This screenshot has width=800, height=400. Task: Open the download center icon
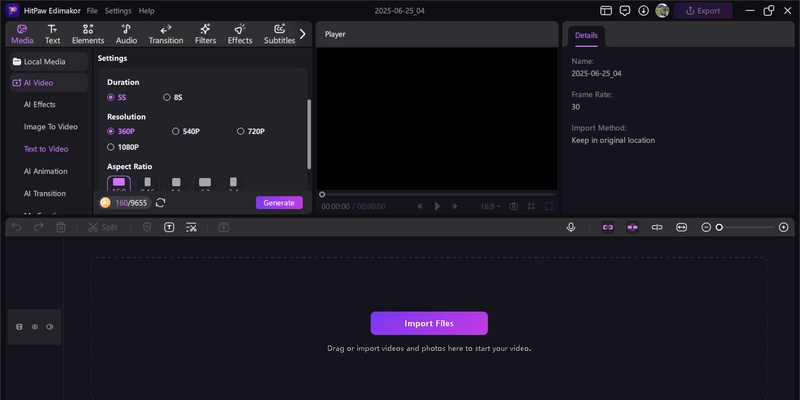[643, 11]
